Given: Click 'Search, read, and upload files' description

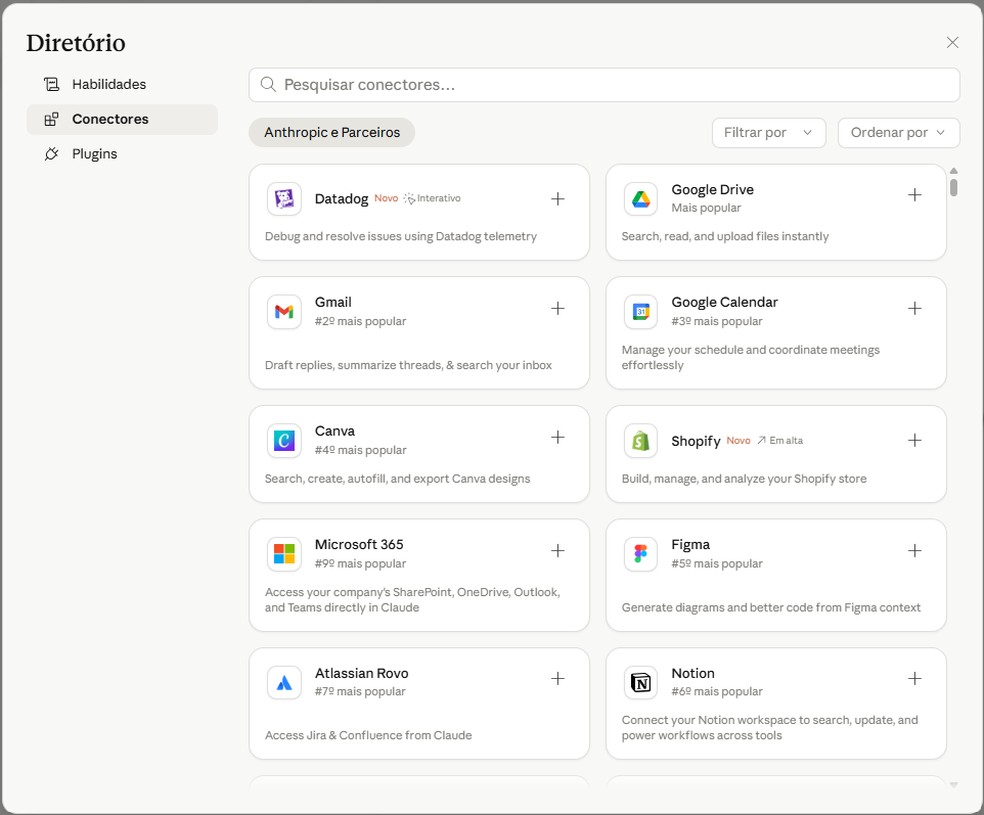Looking at the screenshot, I should [x=725, y=237].
